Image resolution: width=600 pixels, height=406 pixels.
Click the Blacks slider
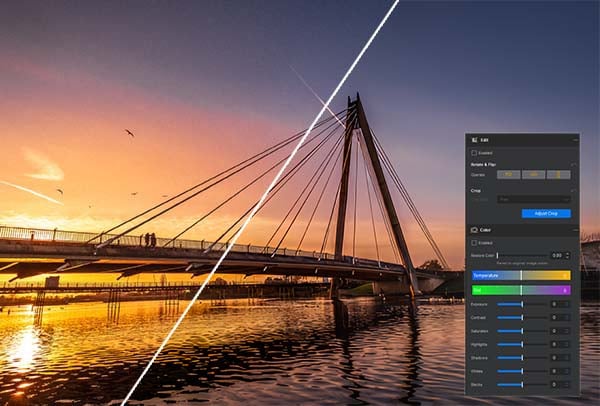[x=522, y=385]
